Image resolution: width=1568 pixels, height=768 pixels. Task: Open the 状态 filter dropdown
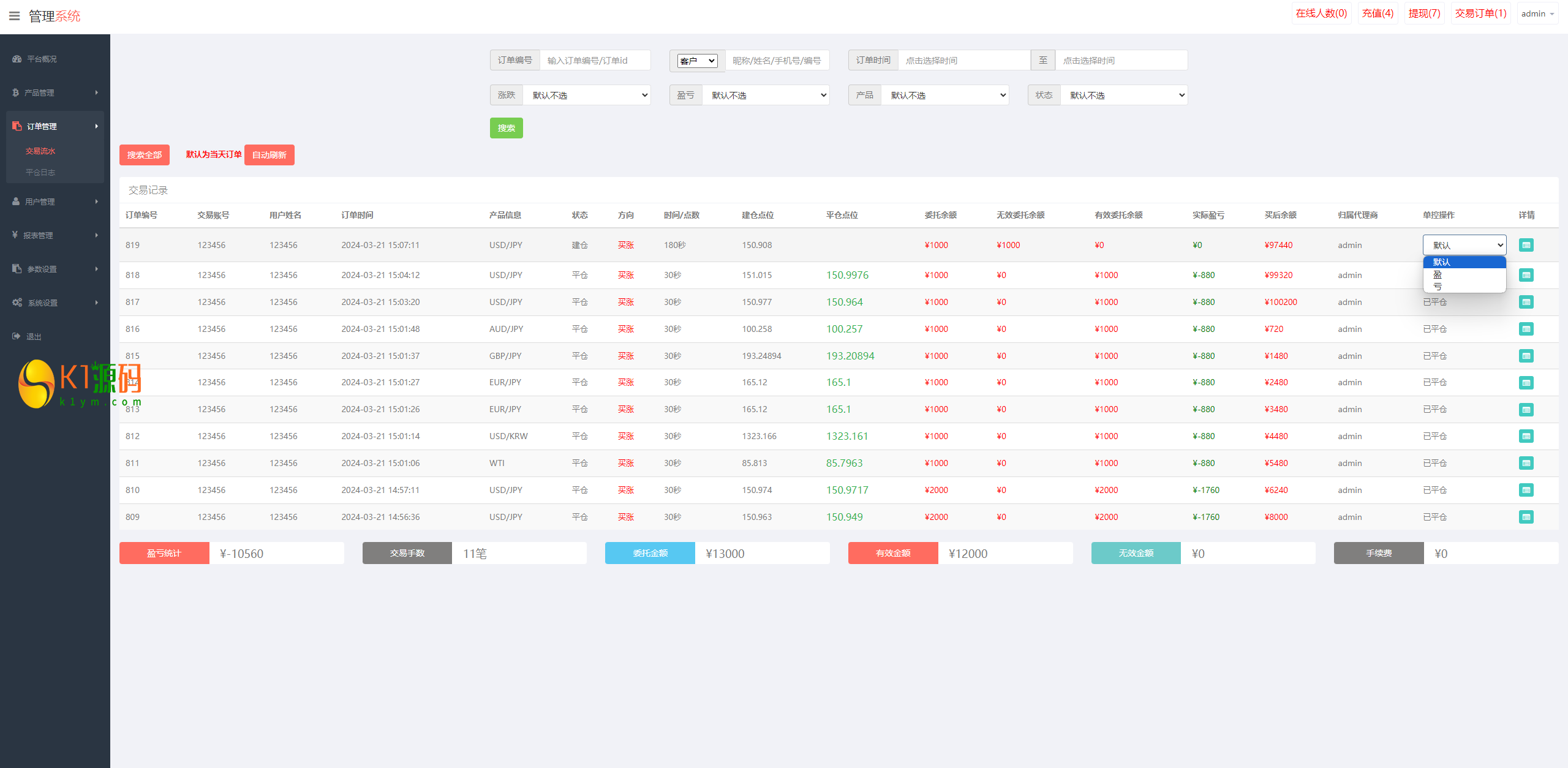point(1123,95)
